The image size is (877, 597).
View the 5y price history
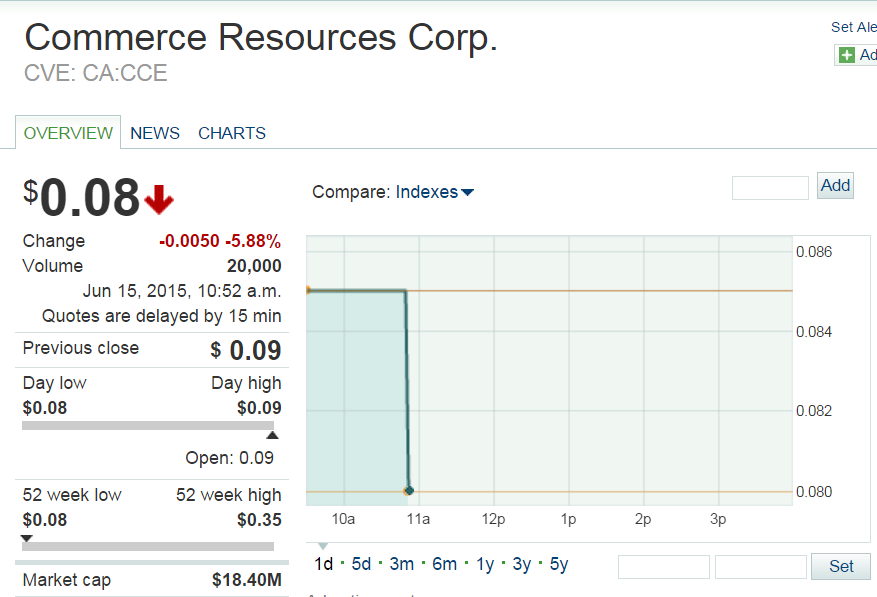pos(558,564)
